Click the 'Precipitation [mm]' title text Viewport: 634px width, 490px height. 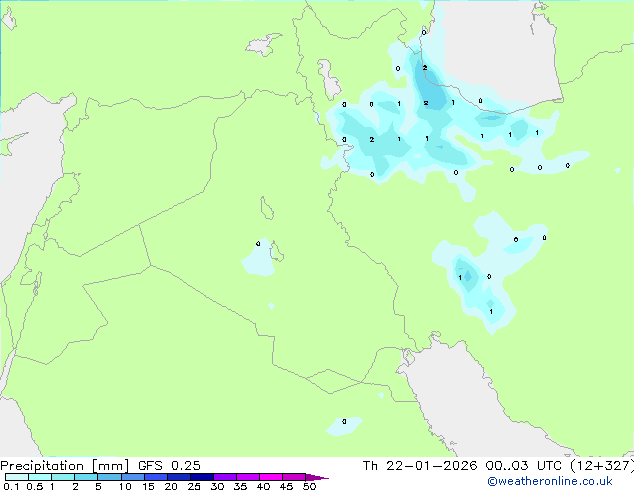point(64,466)
